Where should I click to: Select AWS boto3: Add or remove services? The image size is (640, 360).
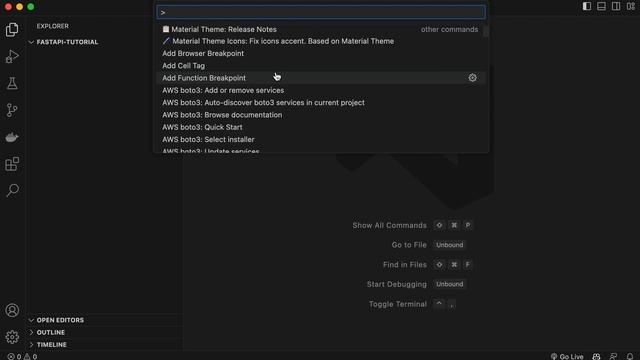pyautogui.click(x=321, y=90)
